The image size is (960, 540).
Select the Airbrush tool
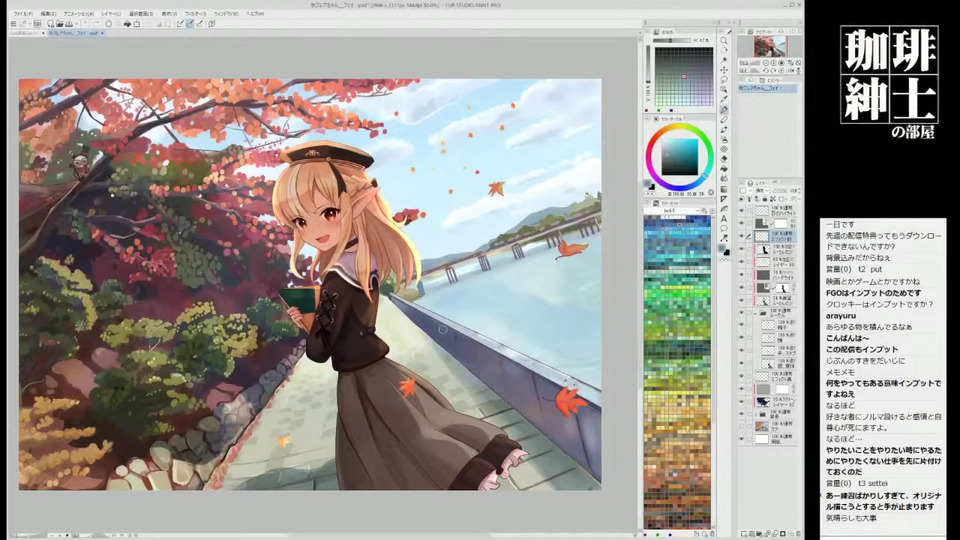point(724,139)
